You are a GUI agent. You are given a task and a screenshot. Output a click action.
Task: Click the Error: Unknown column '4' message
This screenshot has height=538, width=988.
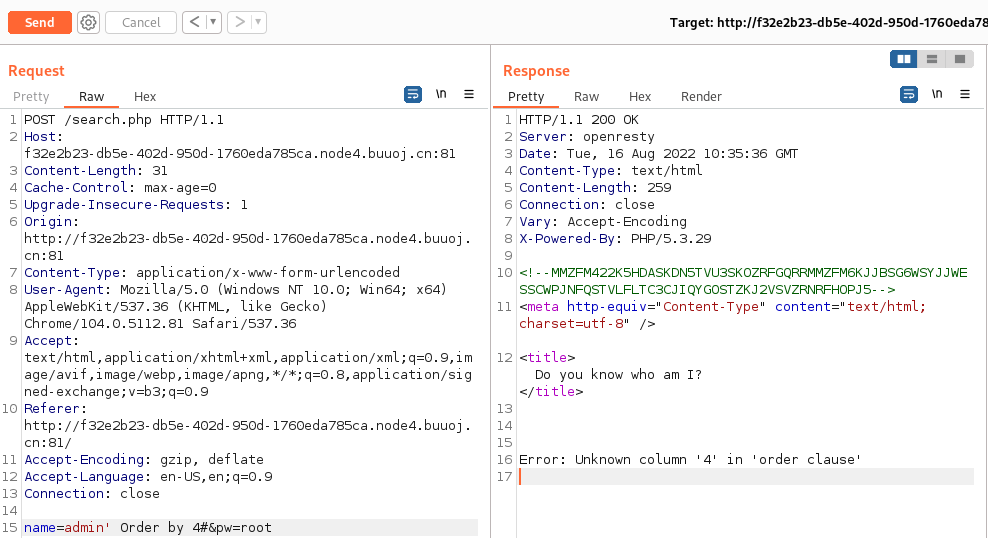pyautogui.click(x=690, y=460)
